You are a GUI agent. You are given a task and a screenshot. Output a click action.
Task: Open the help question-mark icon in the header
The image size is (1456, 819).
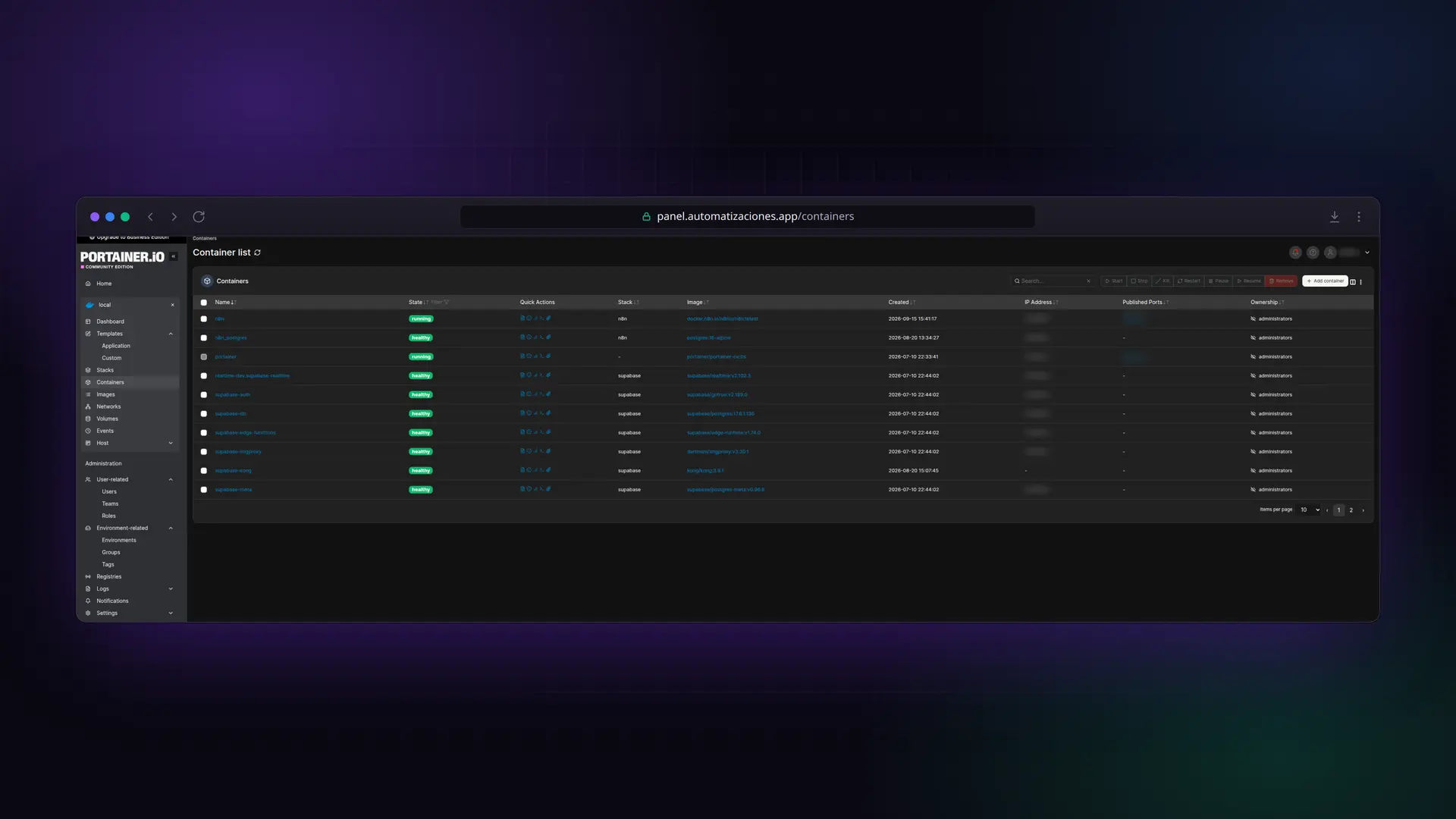point(1313,253)
